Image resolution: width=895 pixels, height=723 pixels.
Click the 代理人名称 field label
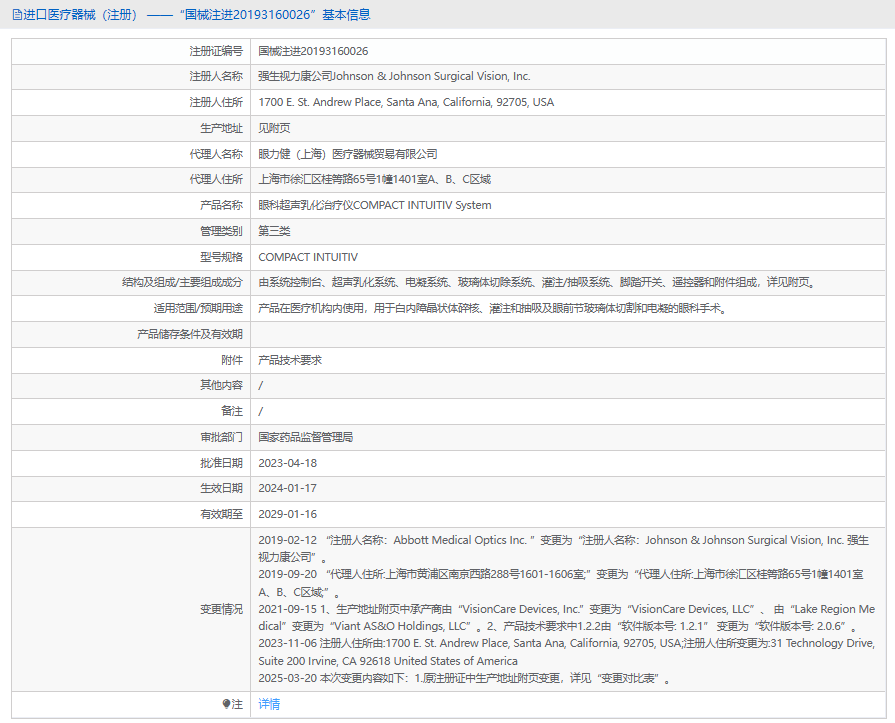216,154
